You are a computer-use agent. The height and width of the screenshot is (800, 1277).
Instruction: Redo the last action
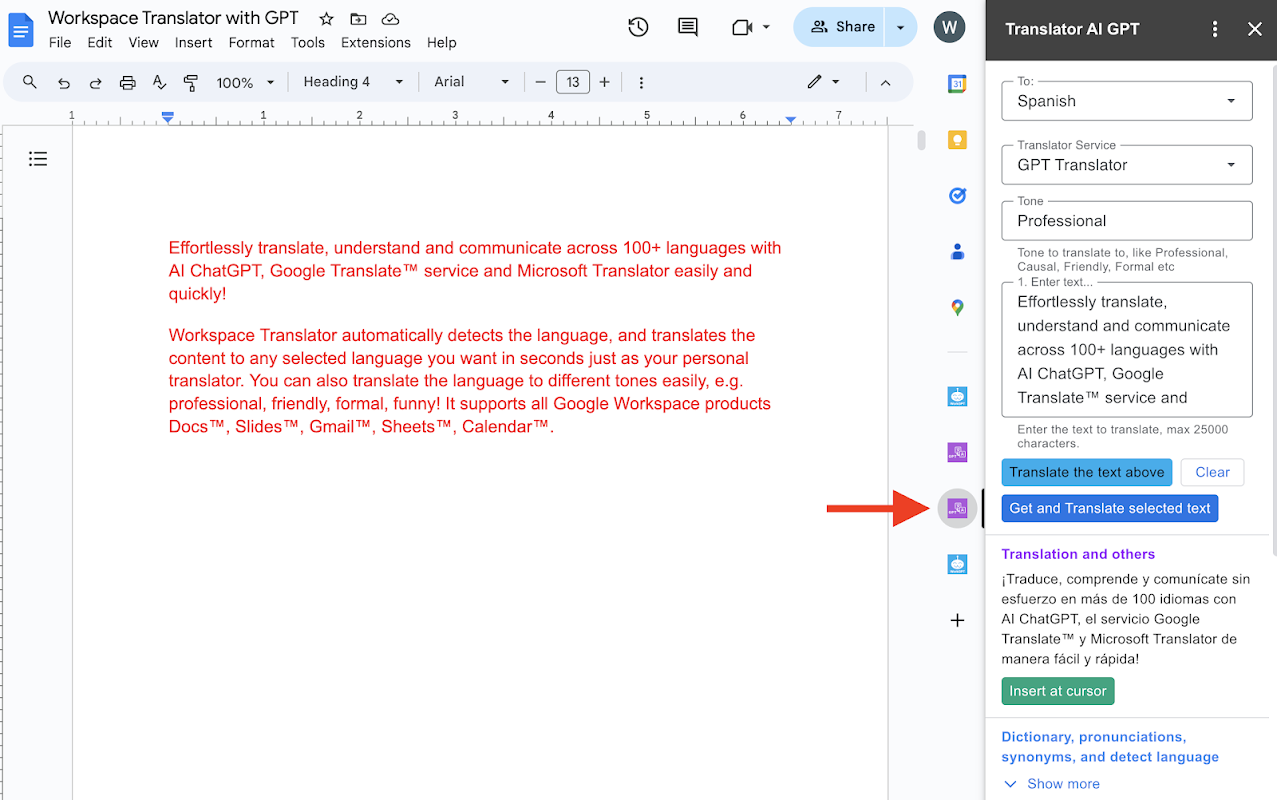96,82
